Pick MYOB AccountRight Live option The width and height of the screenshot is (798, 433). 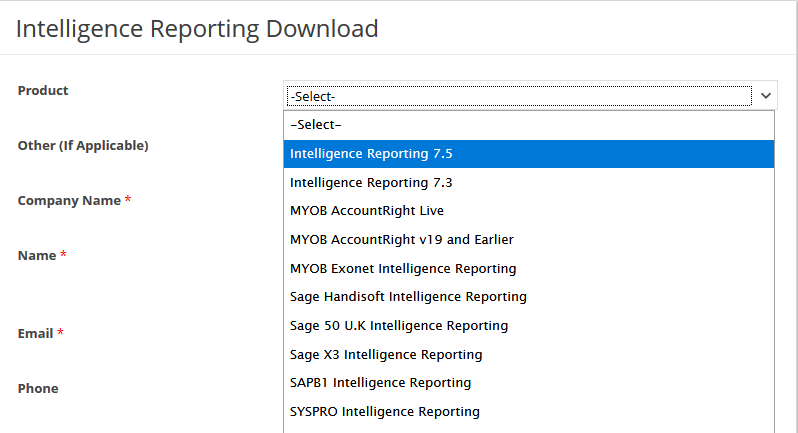529,211
